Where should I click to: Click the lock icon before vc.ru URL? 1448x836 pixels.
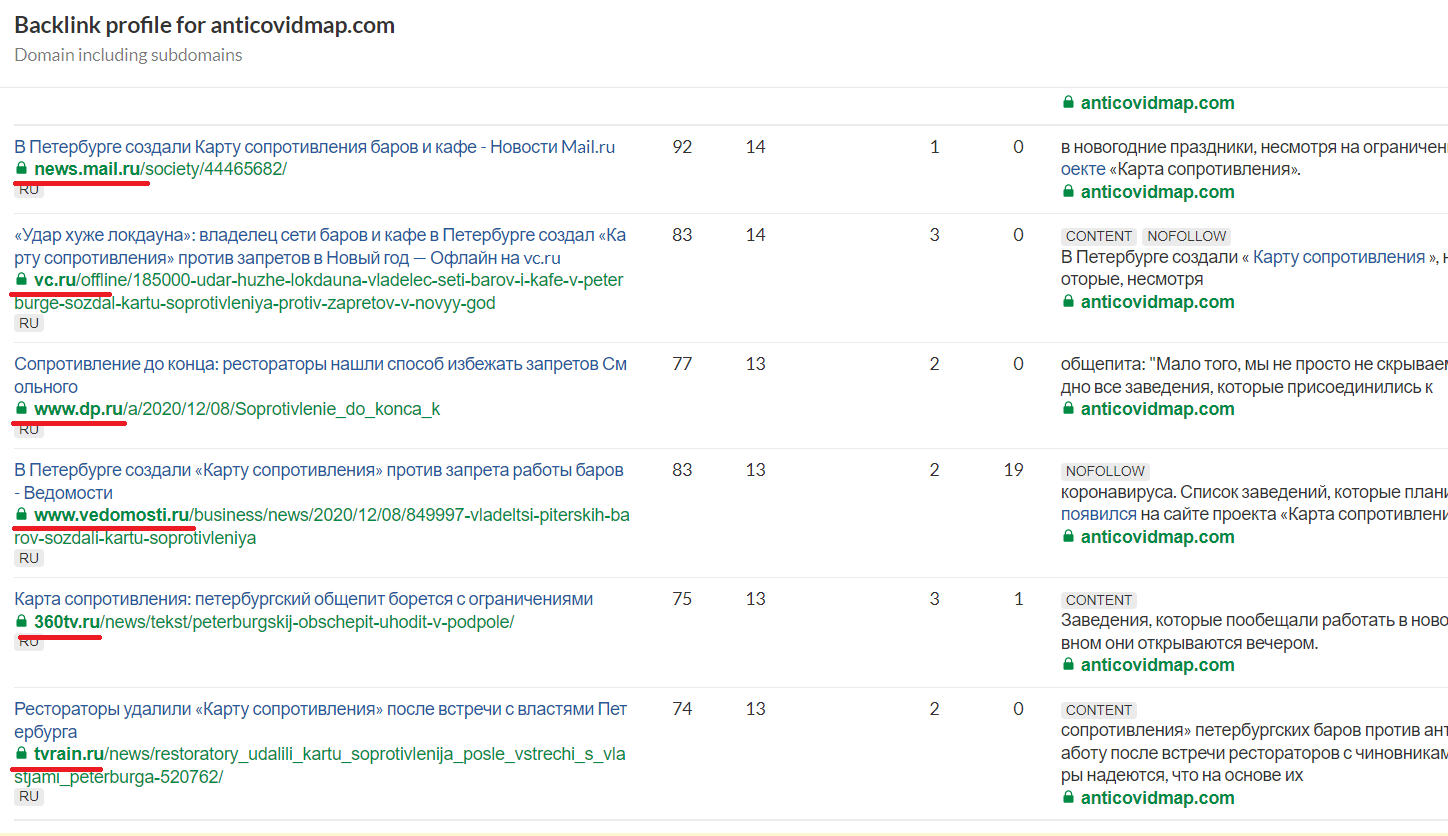tap(21, 280)
